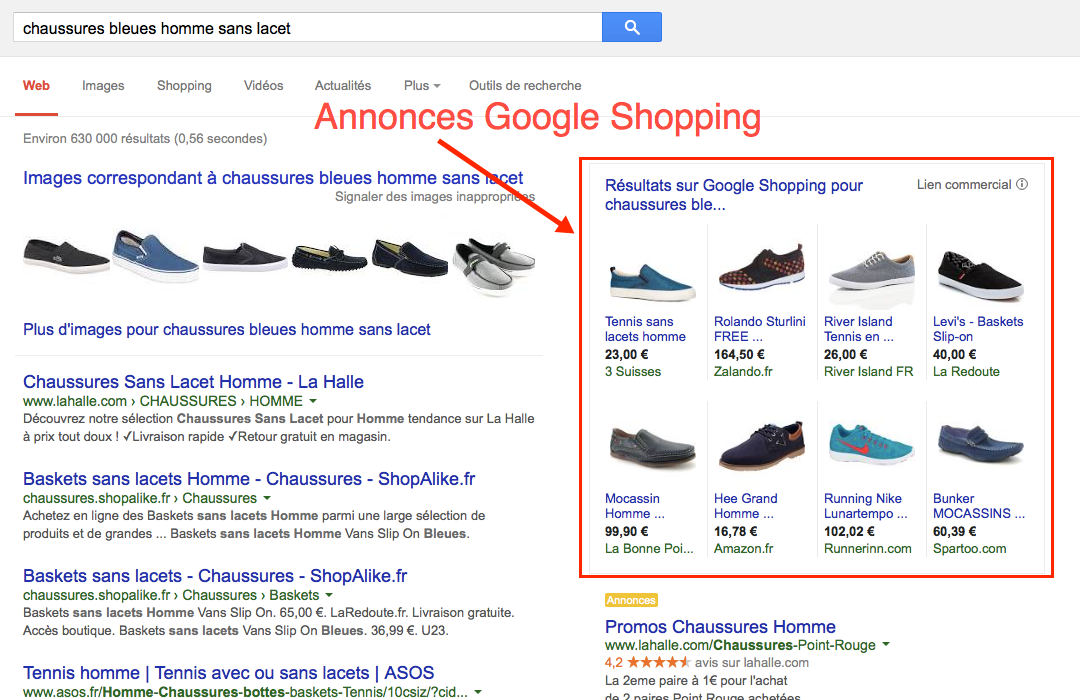Click the Environ 630 000 résultats text

(145, 138)
